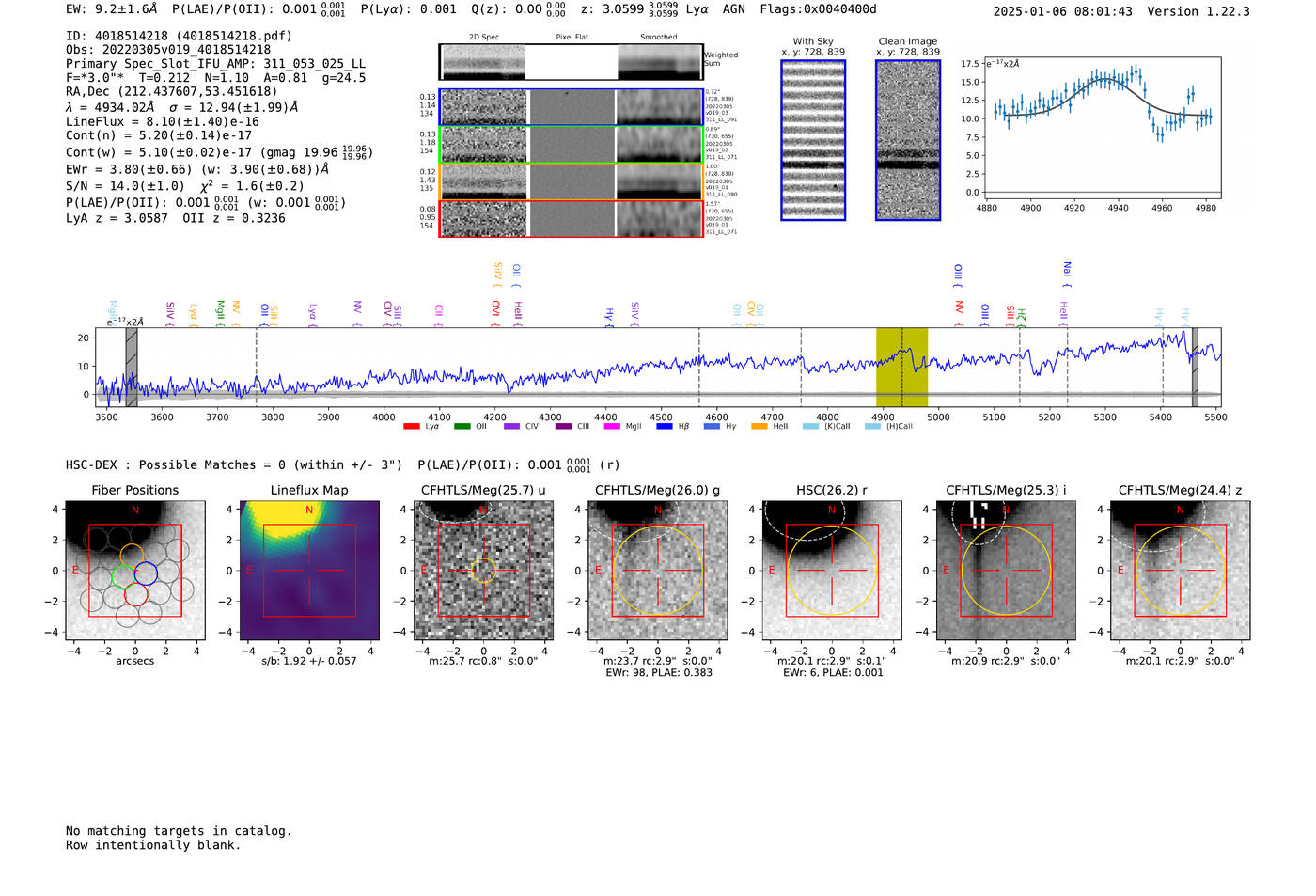The width and height of the screenshot is (1316, 896).
Task: Click the HSC-DEX Possible Matches line
Action: point(343,464)
